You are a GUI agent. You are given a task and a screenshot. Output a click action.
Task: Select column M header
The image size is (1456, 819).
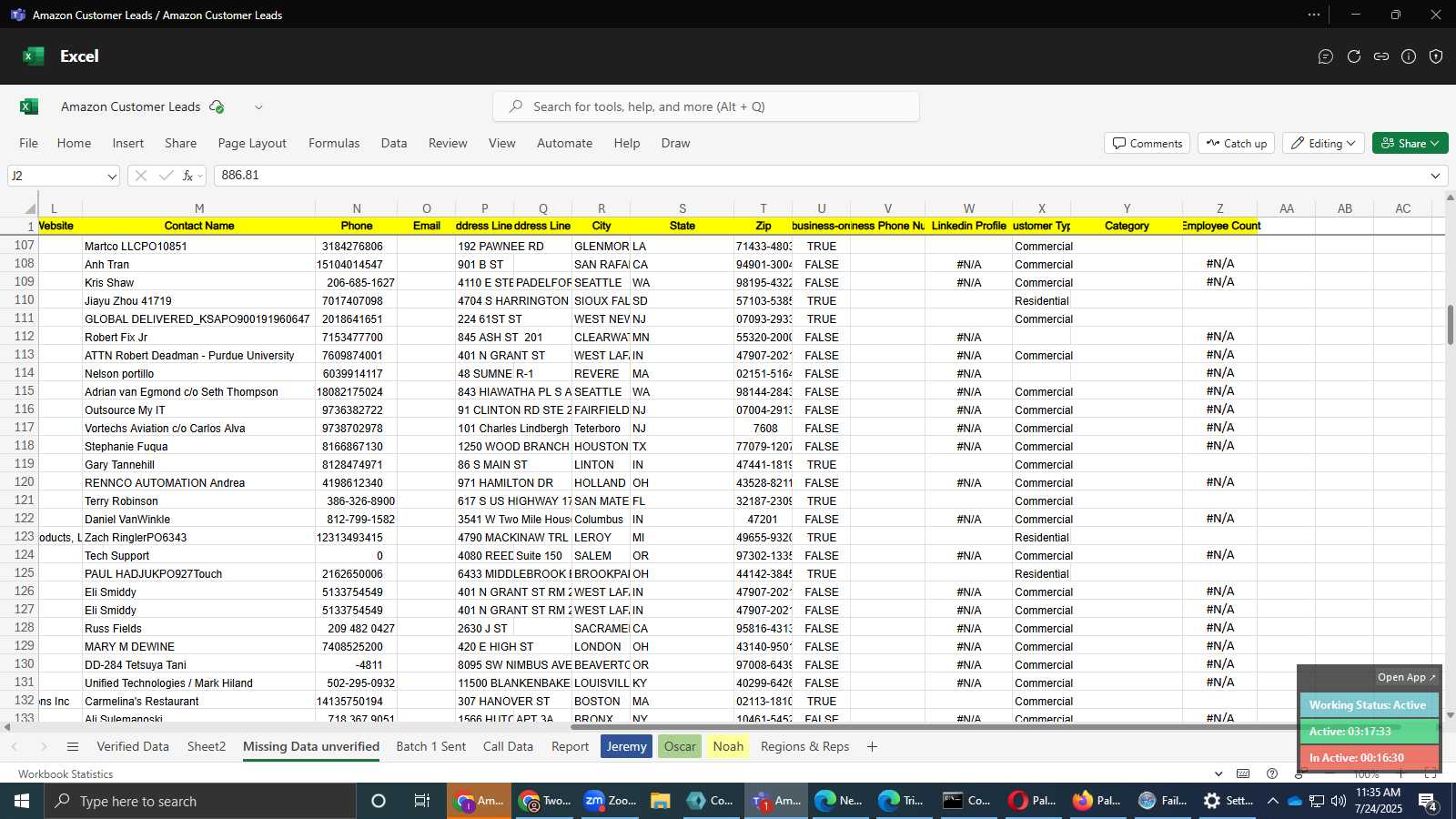pos(199,208)
